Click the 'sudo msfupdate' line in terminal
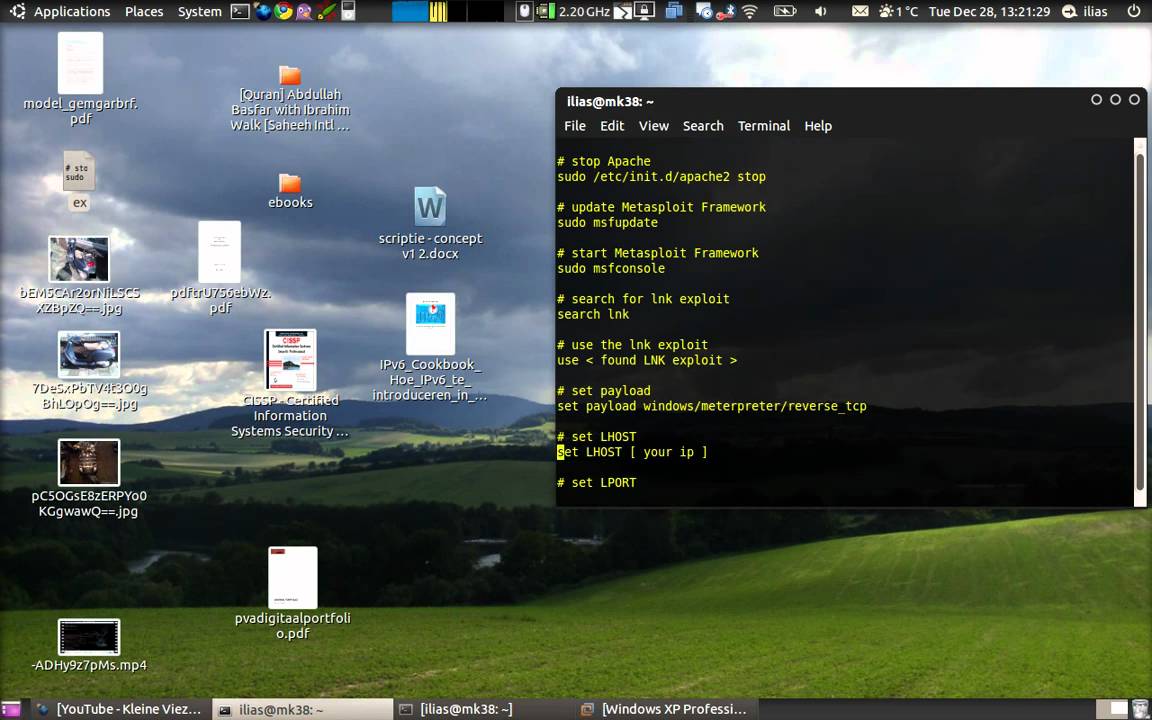The width and height of the screenshot is (1152, 720). click(607, 222)
